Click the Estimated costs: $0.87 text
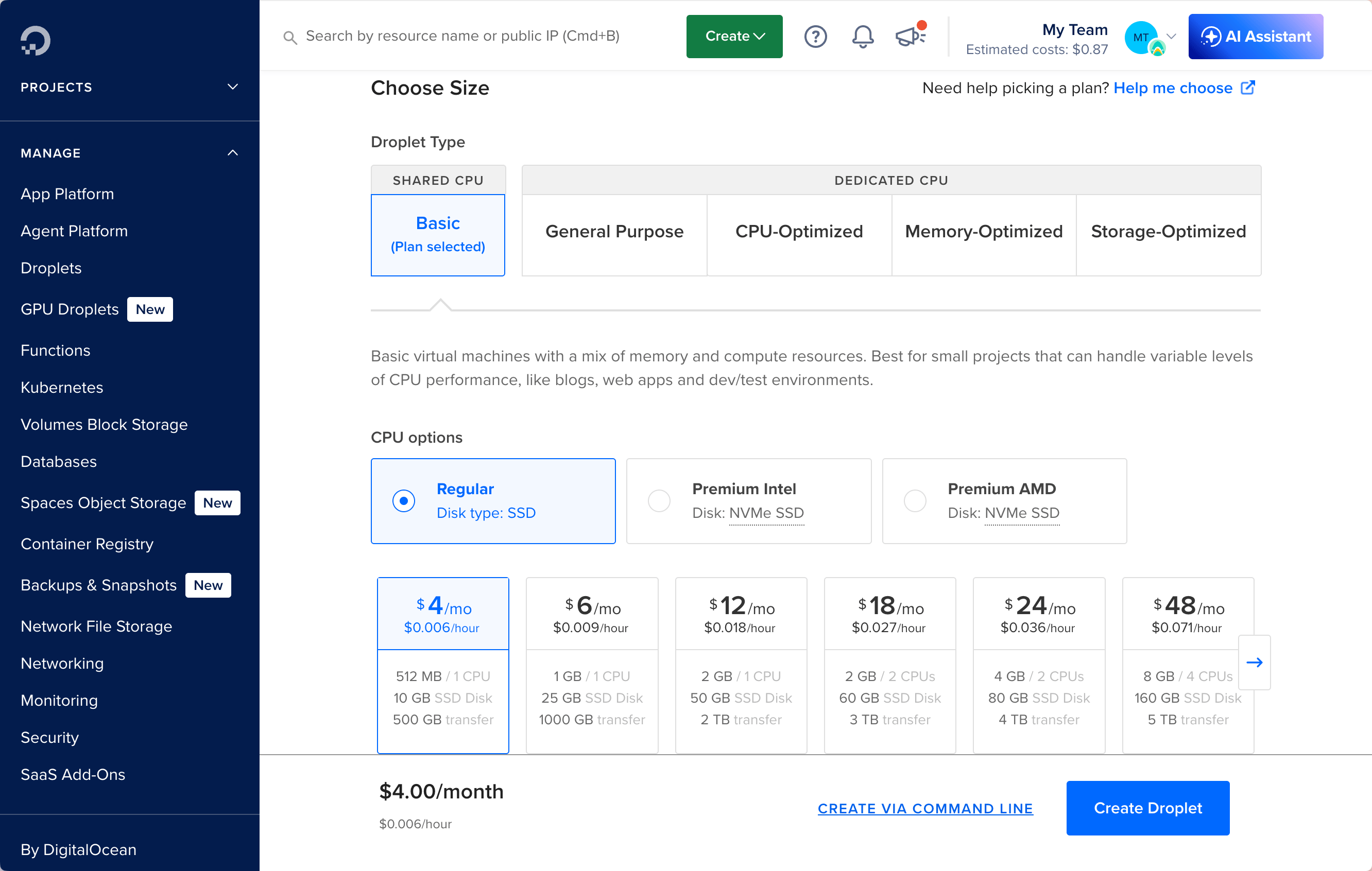 (1037, 49)
